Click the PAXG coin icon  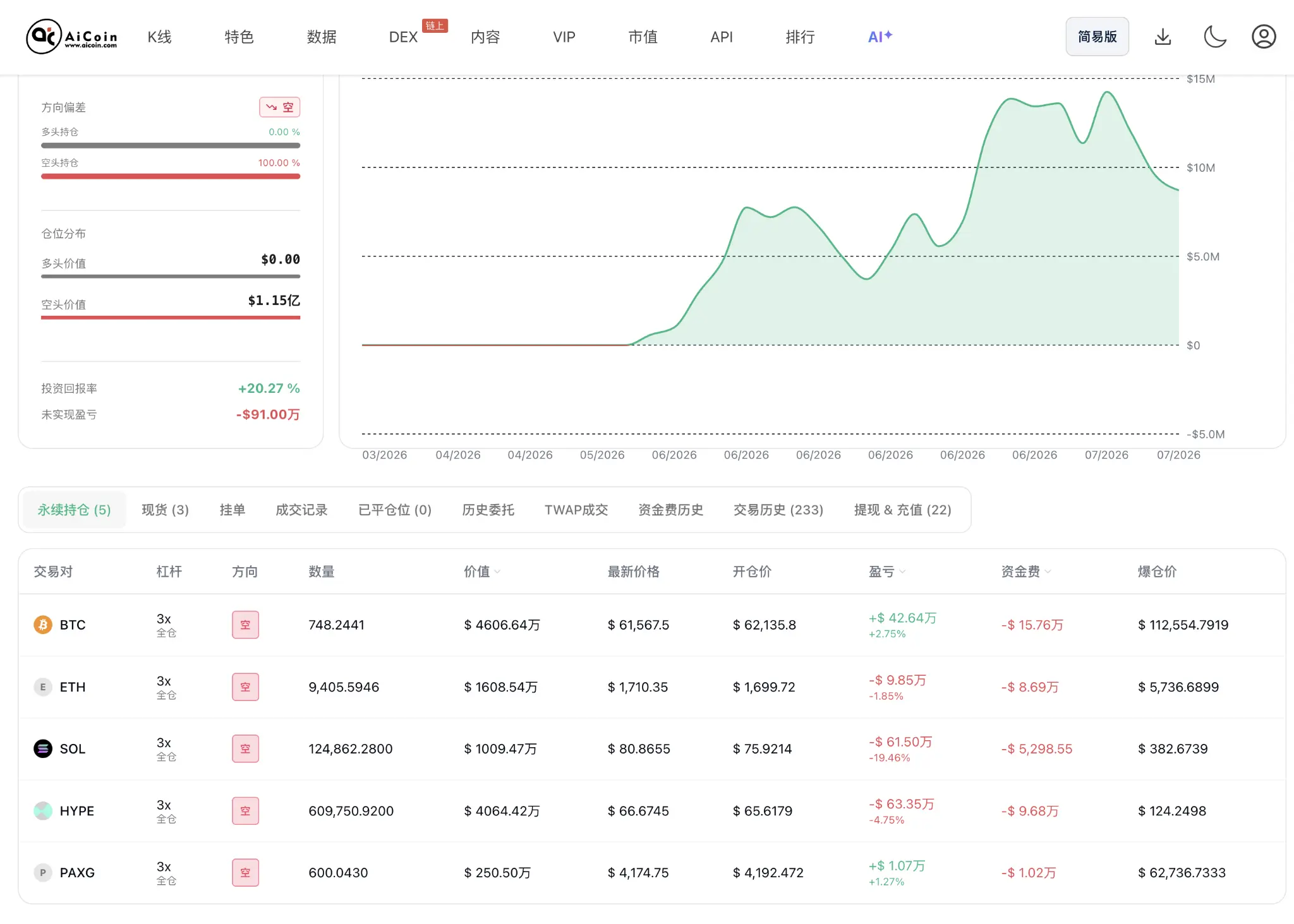(43, 872)
